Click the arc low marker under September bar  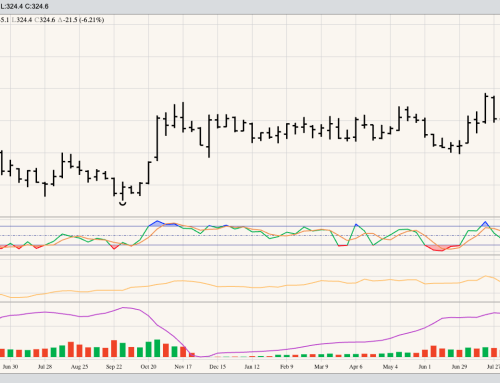123,203
